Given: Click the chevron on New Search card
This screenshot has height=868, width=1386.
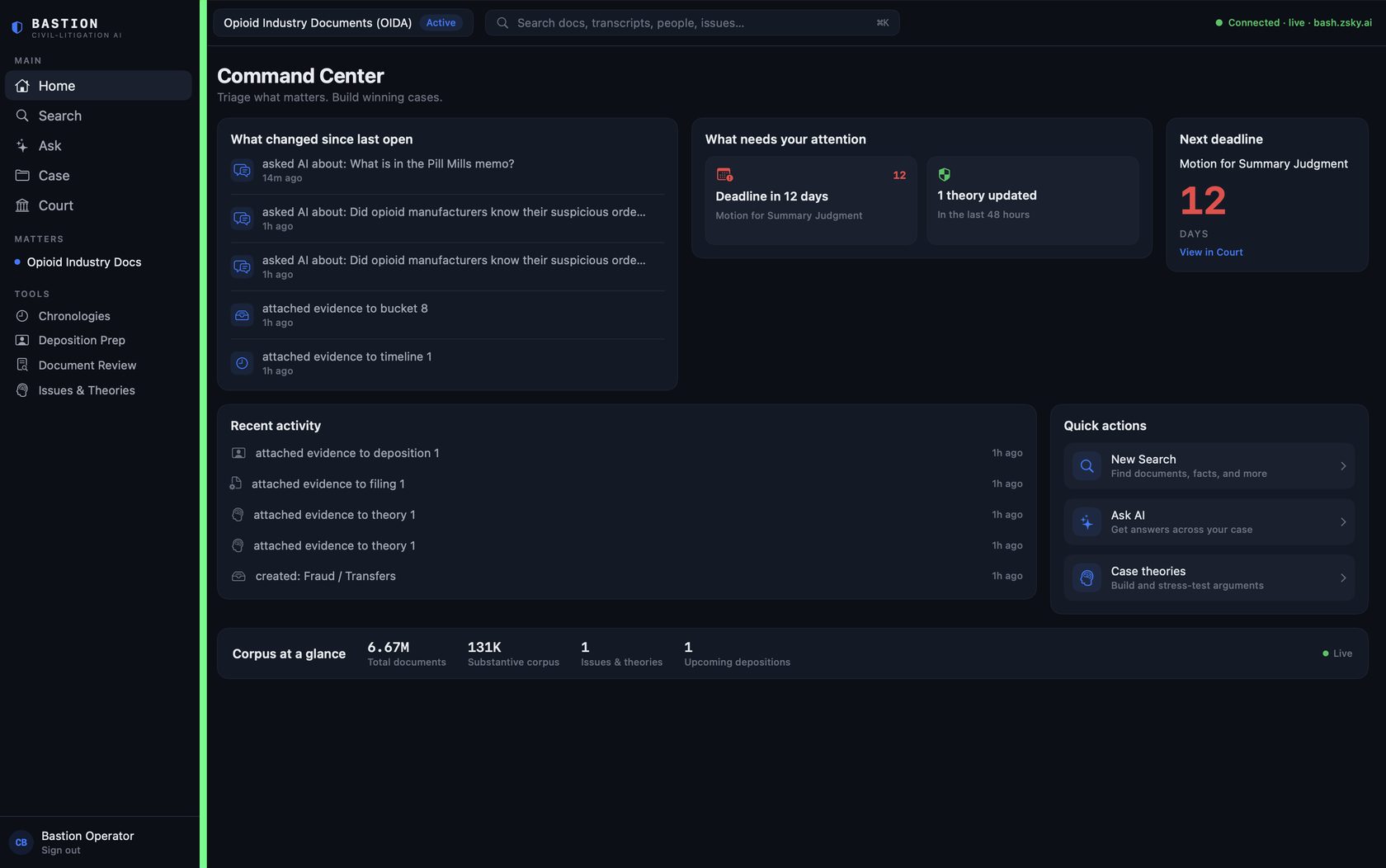Looking at the screenshot, I should [1343, 466].
